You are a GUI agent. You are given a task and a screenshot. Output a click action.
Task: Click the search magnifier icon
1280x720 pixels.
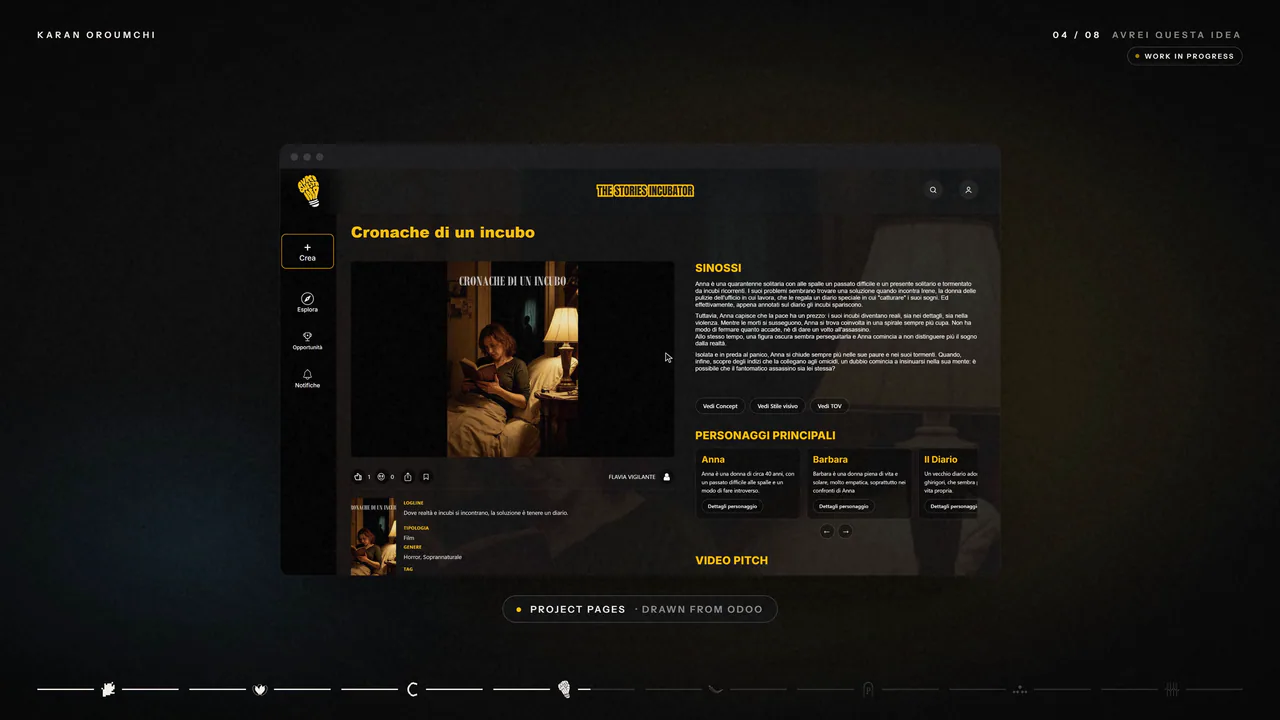tap(933, 190)
